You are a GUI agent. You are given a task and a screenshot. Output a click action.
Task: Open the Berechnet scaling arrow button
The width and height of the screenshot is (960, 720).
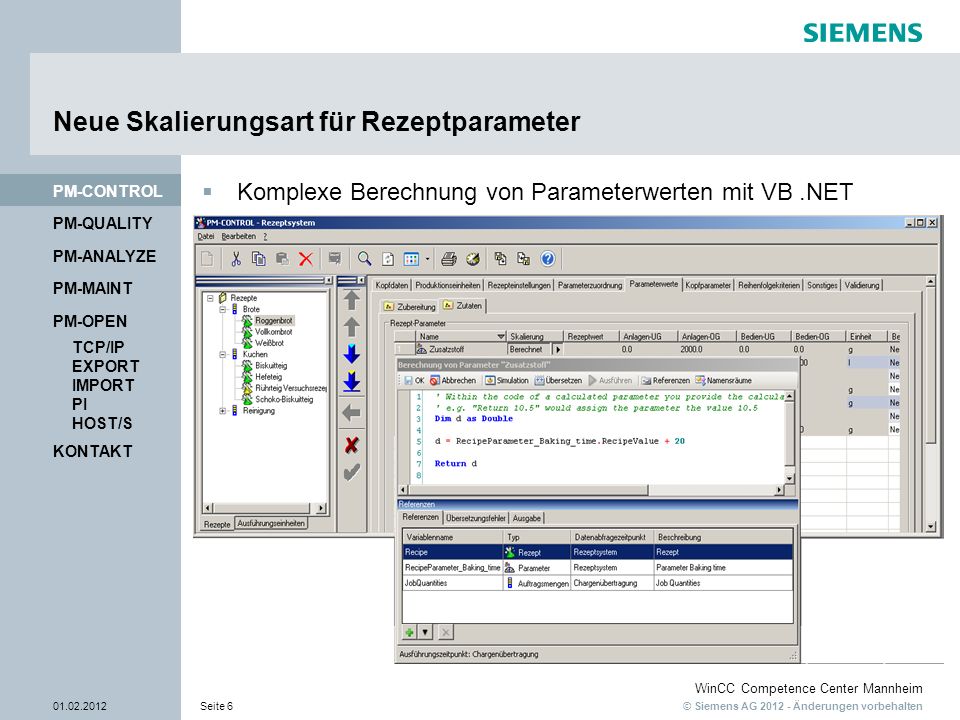(558, 350)
